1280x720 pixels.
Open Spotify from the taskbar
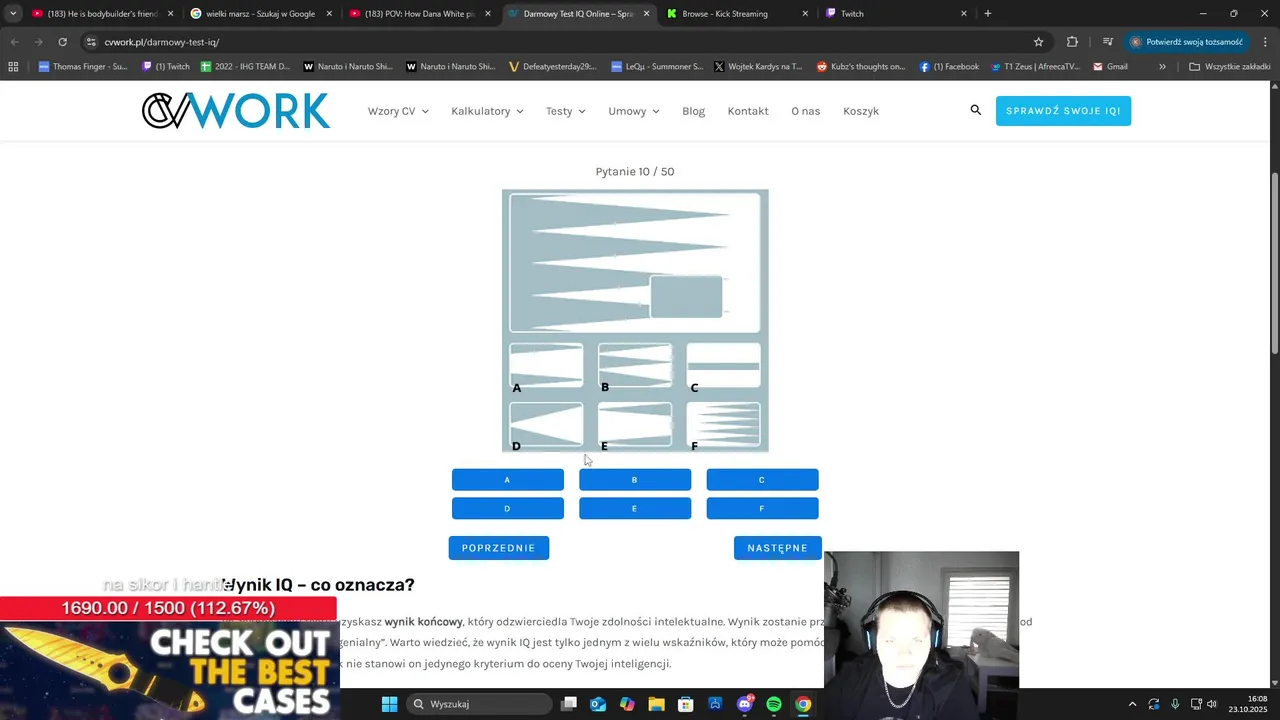click(x=774, y=704)
